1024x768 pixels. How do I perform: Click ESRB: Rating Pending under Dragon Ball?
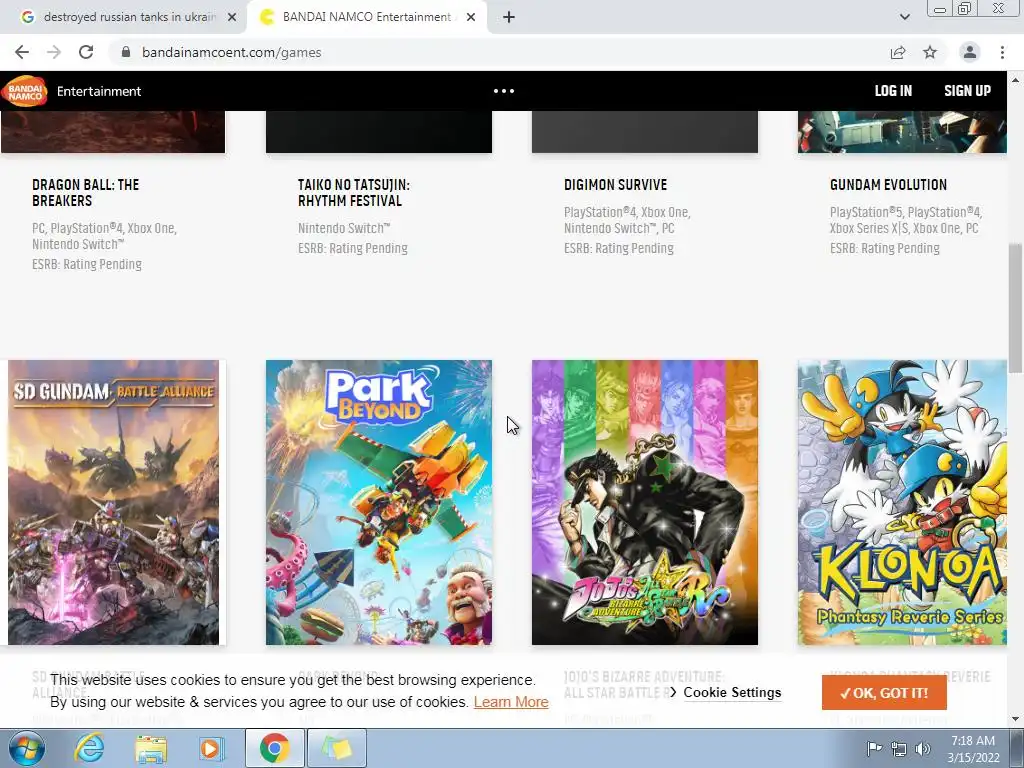tap(87, 264)
